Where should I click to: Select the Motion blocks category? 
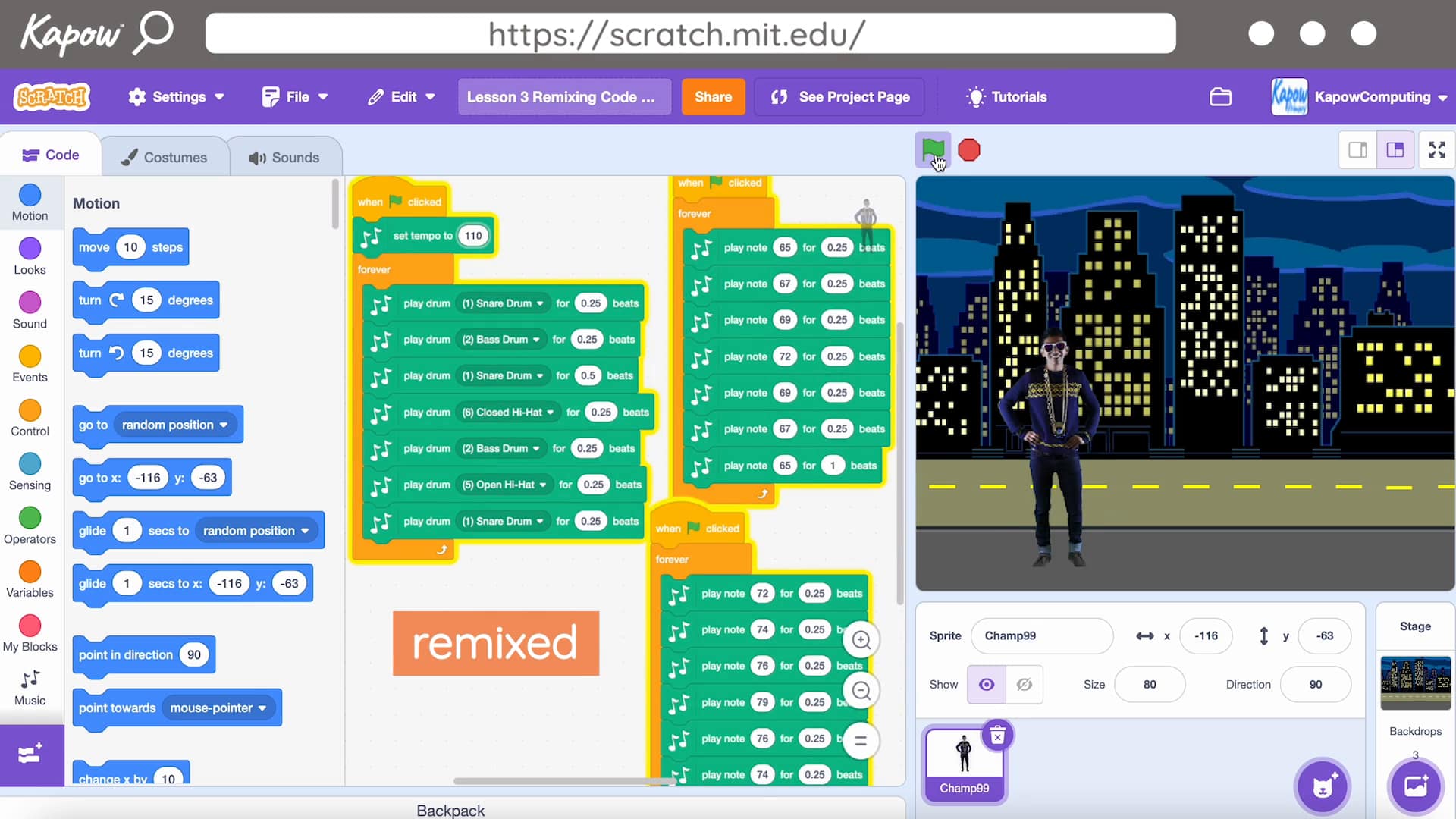click(x=30, y=202)
